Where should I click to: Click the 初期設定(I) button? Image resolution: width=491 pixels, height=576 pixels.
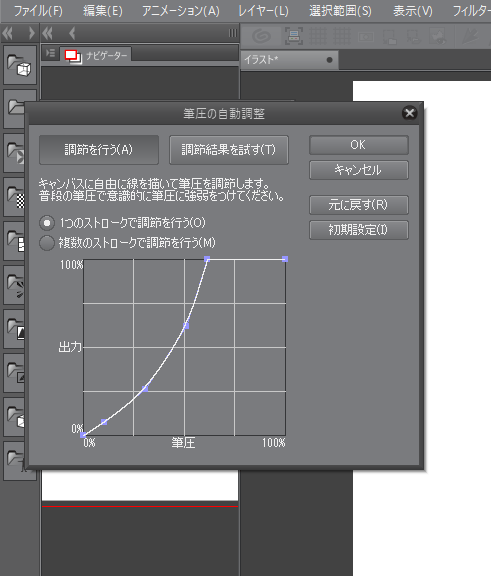coord(359,230)
